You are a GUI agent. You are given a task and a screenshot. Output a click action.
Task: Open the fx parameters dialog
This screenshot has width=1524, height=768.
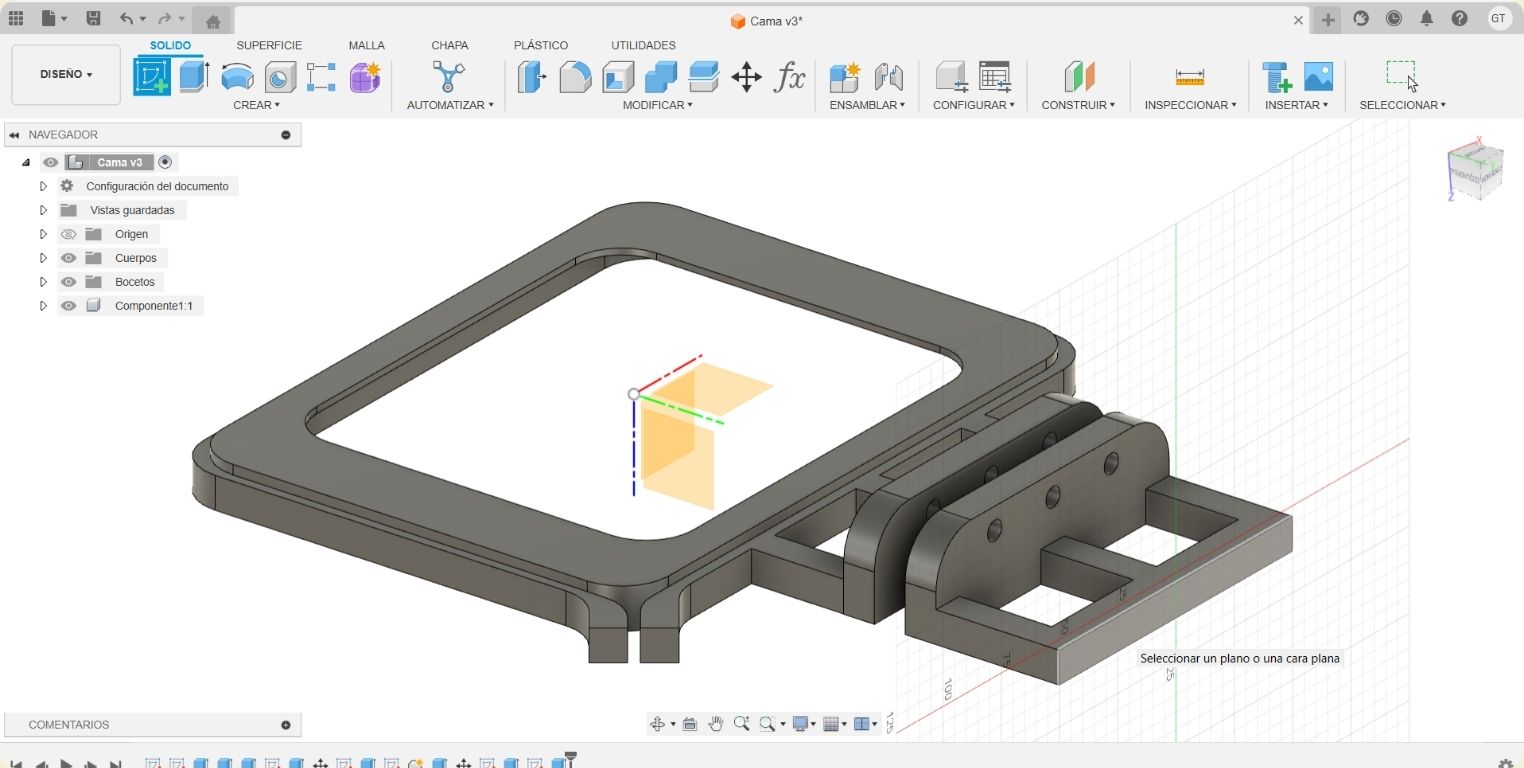789,77
